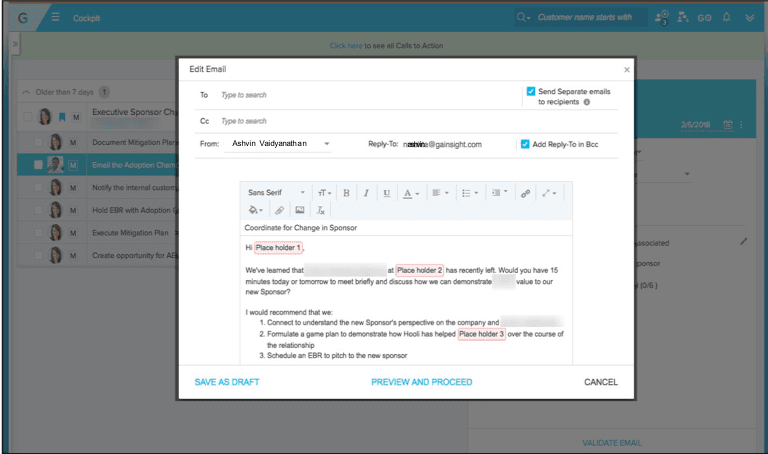Check the Email the Adoption task checkbox
Viewport: 768px width, 454px height.
[38, 164]
